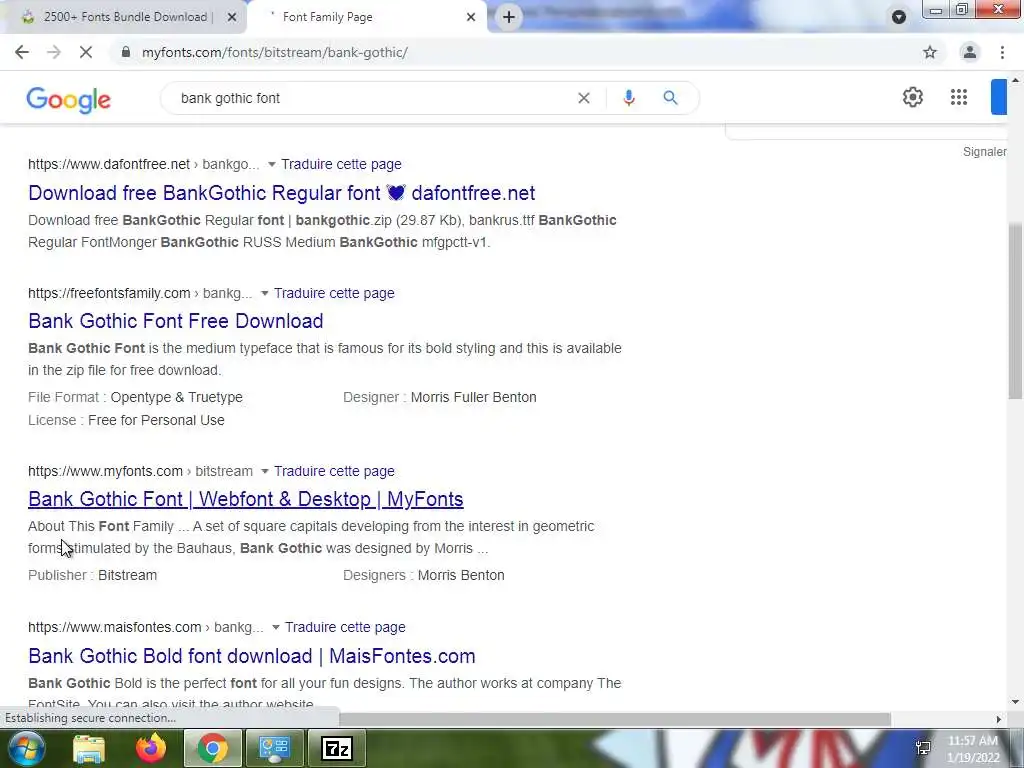This screenshot has width=1024, height=768.
Task: Open the control panel taskbar icon
Action: tap(274, 748)
